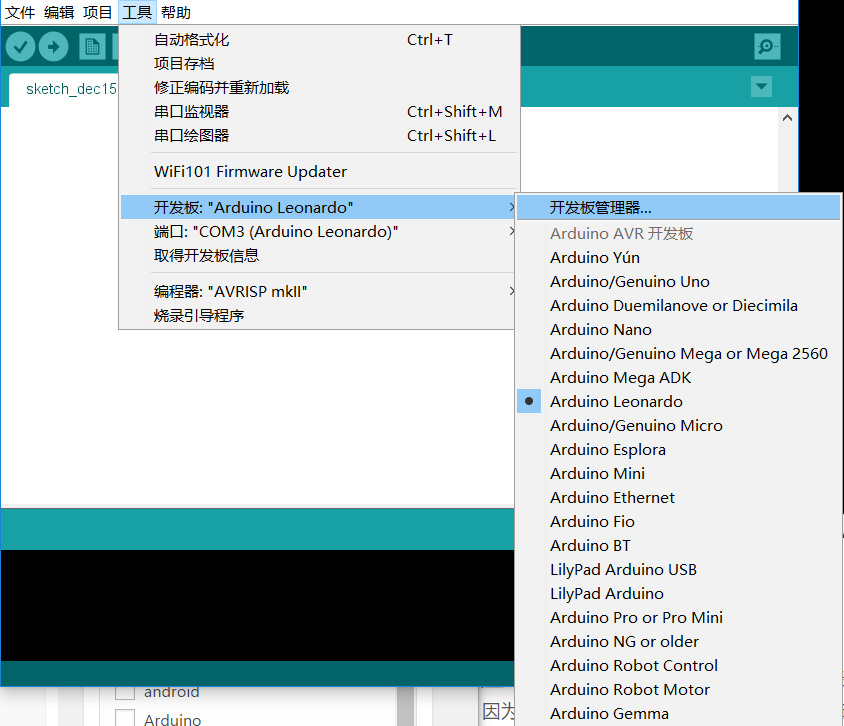Open the 文件 menu

pos(20,12)
